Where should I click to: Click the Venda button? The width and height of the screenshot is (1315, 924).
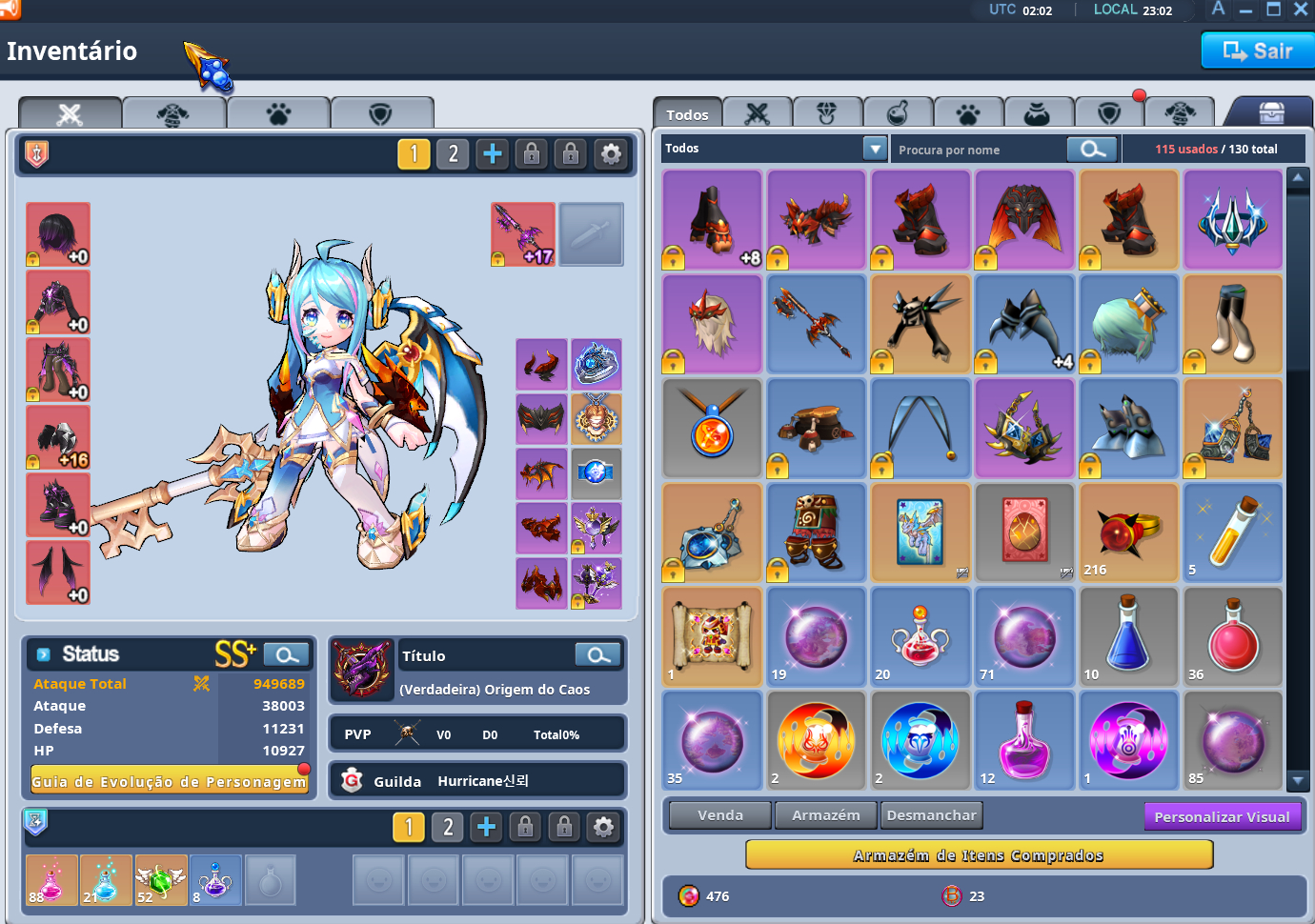click(720, 815)
